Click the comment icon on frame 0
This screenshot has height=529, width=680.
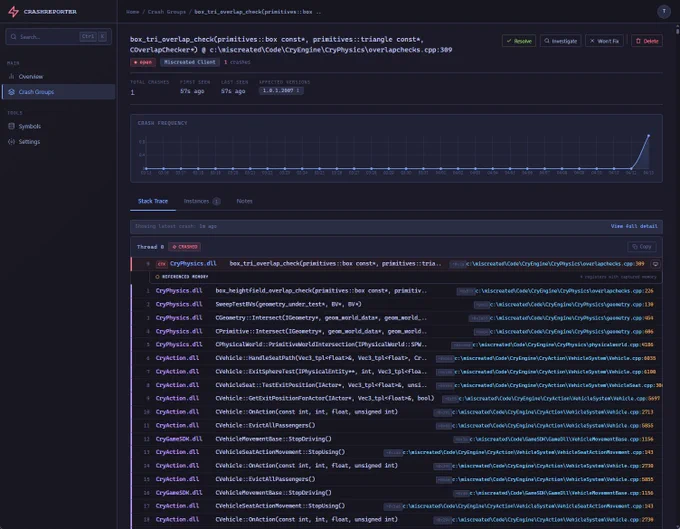(x=655, y=264)
